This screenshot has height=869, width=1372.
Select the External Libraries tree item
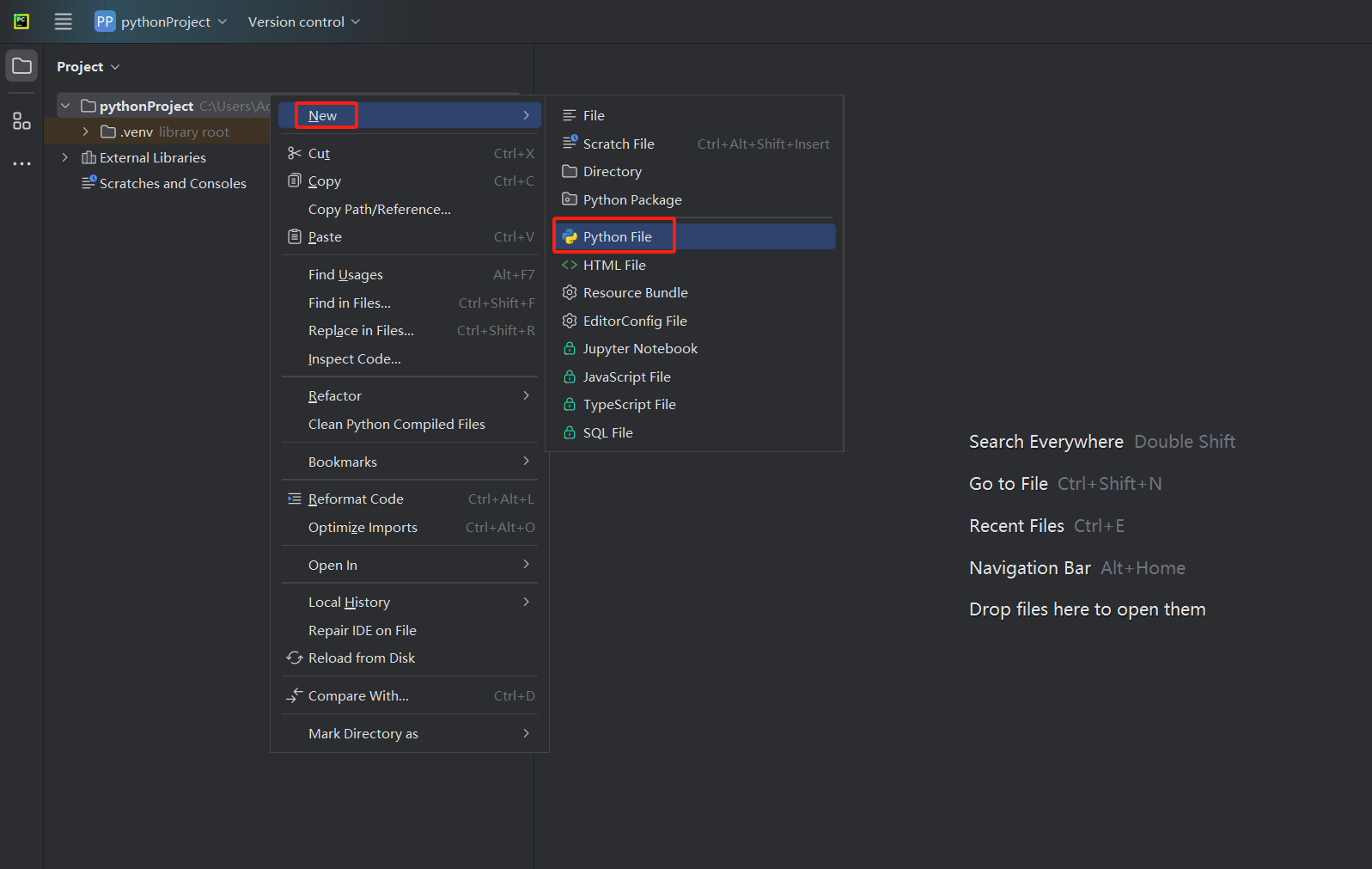(152, 157)
